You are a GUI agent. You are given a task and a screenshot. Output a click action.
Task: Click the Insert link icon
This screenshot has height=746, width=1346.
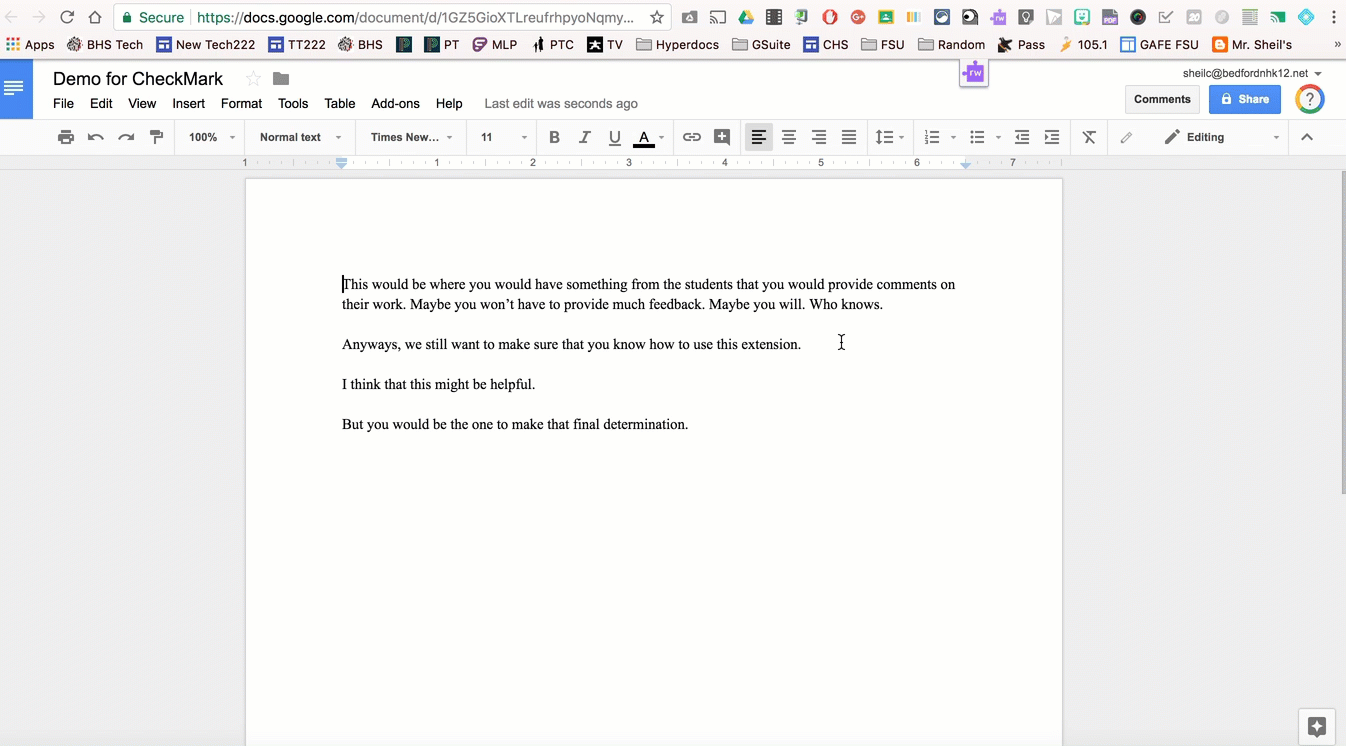(692, 137)
